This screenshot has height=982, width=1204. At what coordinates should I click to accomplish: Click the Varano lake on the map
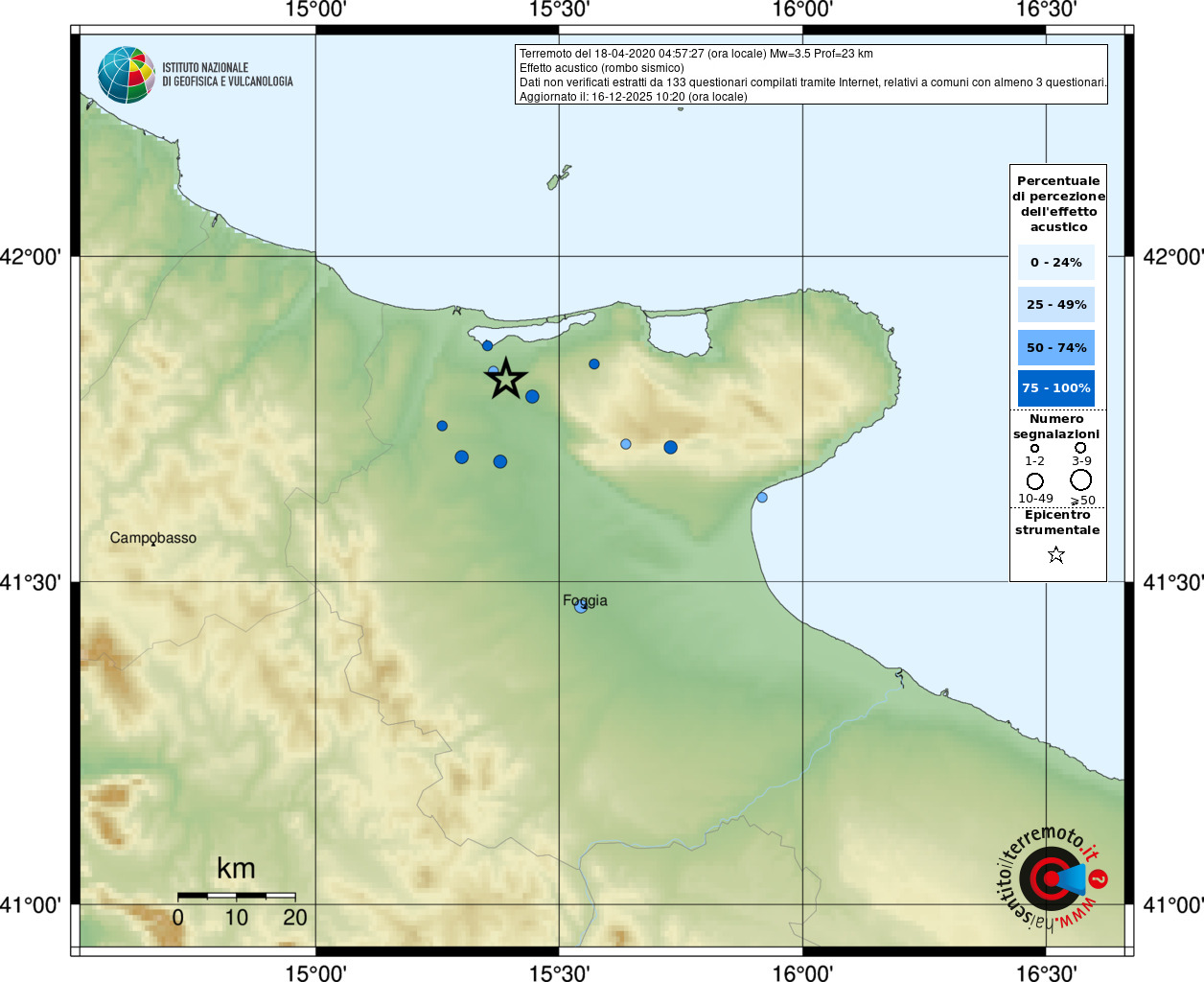click(679, 332)
